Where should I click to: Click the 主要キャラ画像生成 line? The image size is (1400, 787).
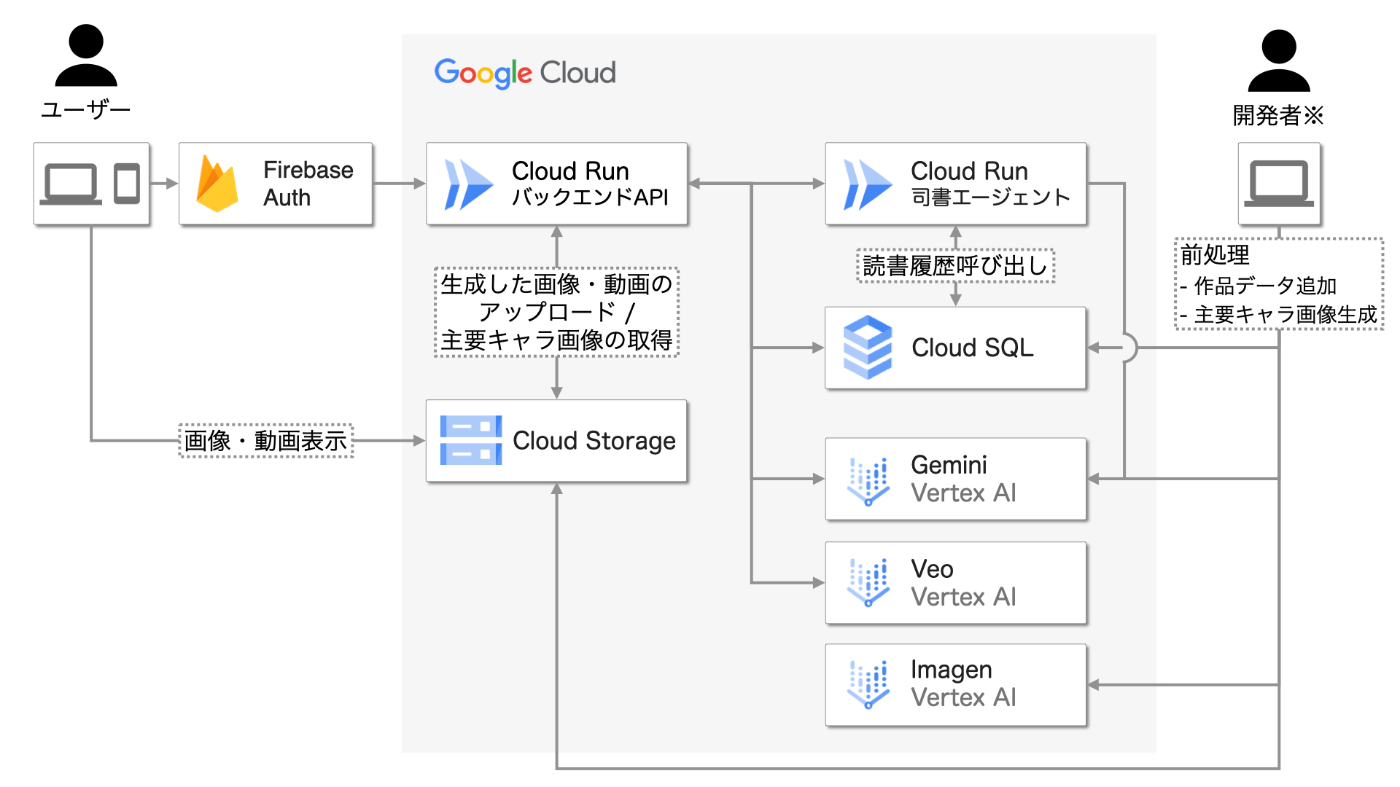tap(1279, 315)
